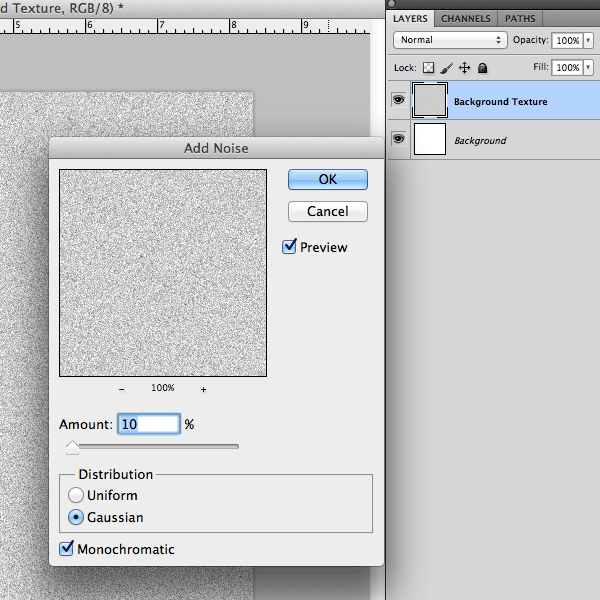Zoom in the noise preview with plus
Viewport: 600px width, 600px height.
pos(203,389)
